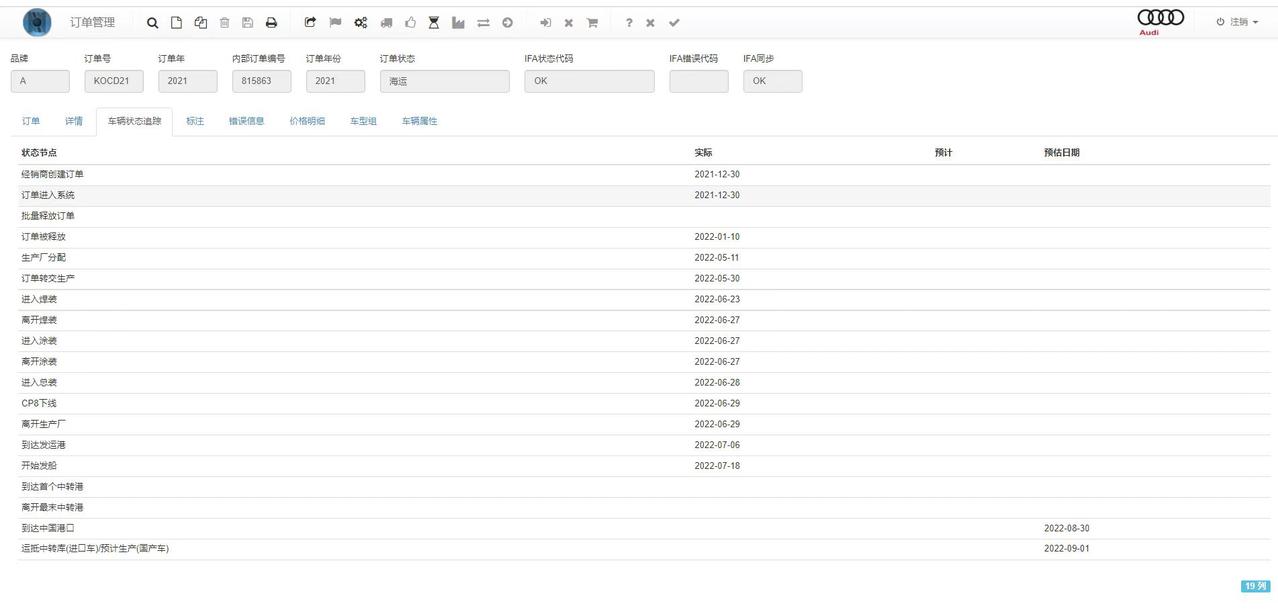Print using the printer icon
Screen dimensions: 1278x614
tap(271, 22)
